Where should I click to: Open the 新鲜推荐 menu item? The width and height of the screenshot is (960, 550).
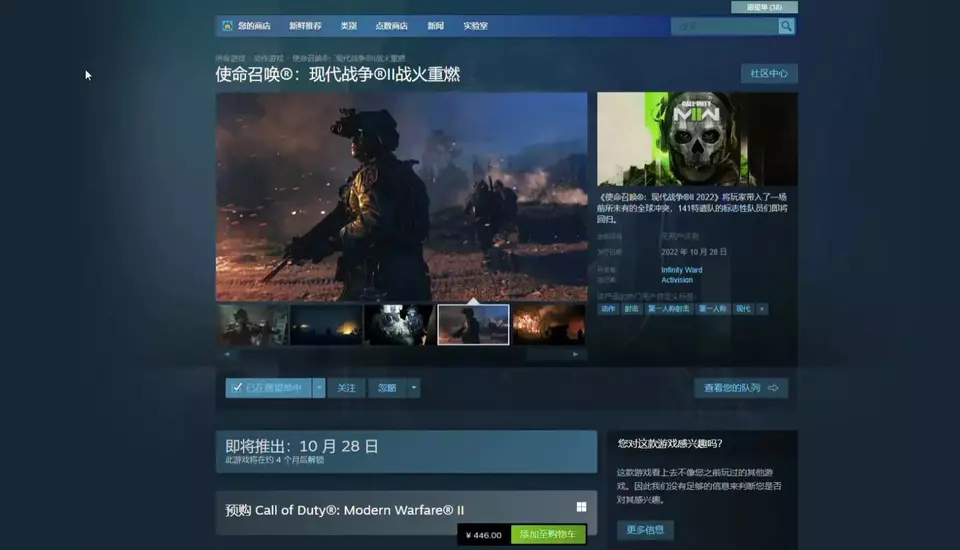306,26
